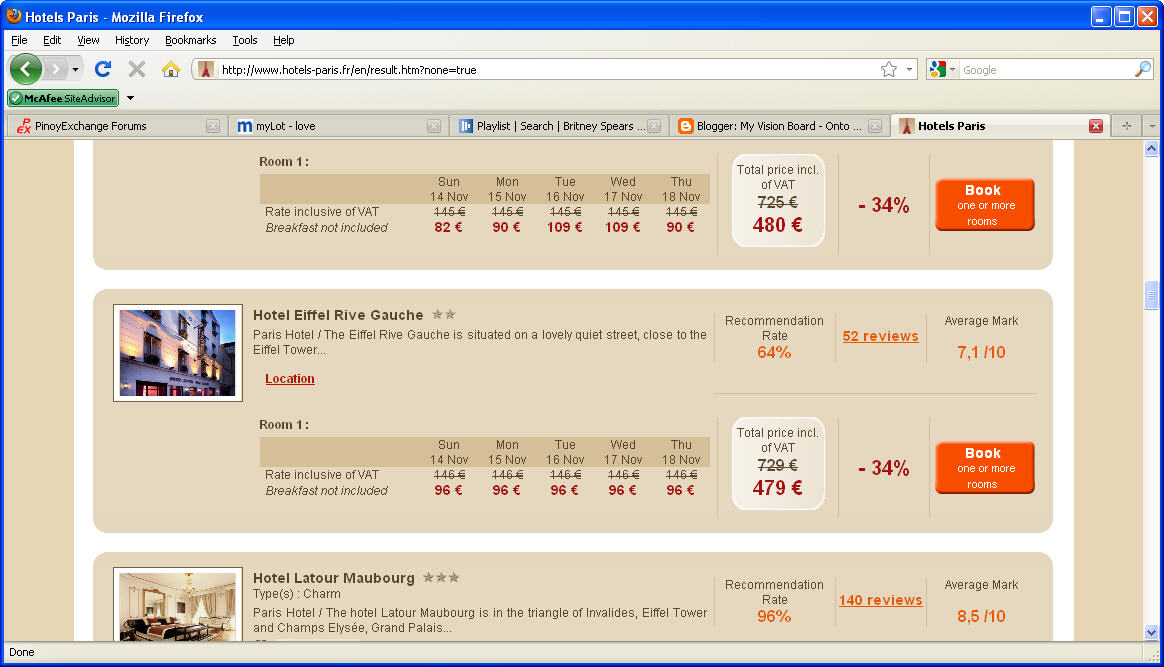View the Location of Hotel Eiffel Rive Gauche

(289, 378)
